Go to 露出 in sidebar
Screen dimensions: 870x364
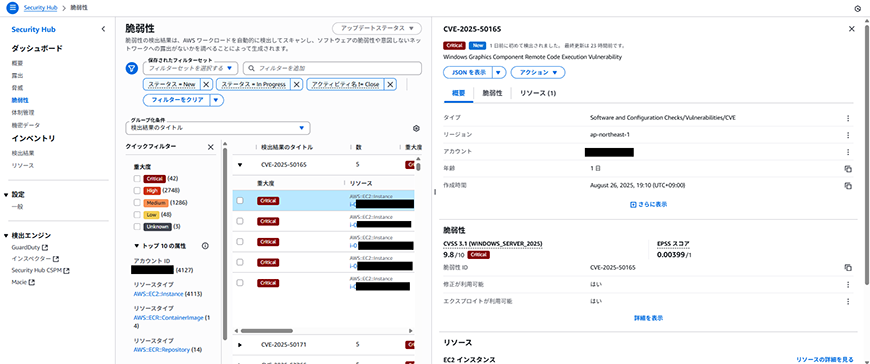(17, 75)
